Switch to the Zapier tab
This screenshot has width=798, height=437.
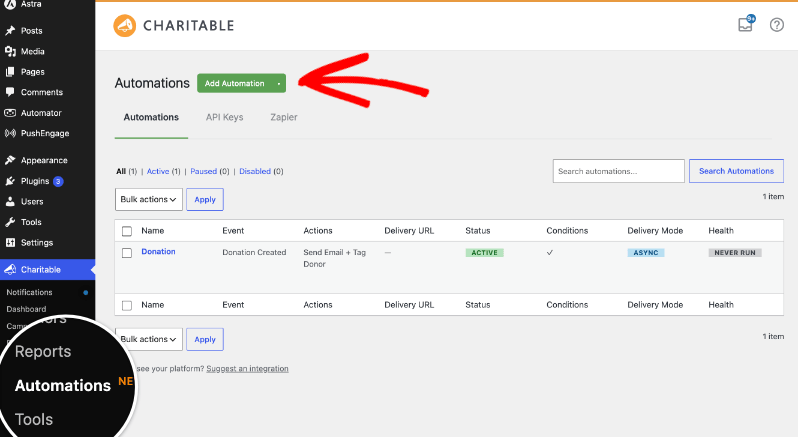tap(284, 117)
